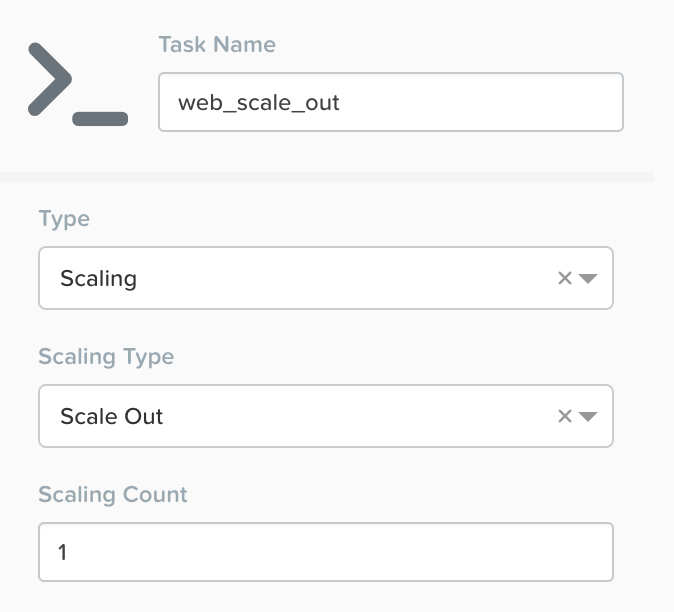Expand the Type dropdown arrow
Screen dimensions: 674x612
[588, 278]
